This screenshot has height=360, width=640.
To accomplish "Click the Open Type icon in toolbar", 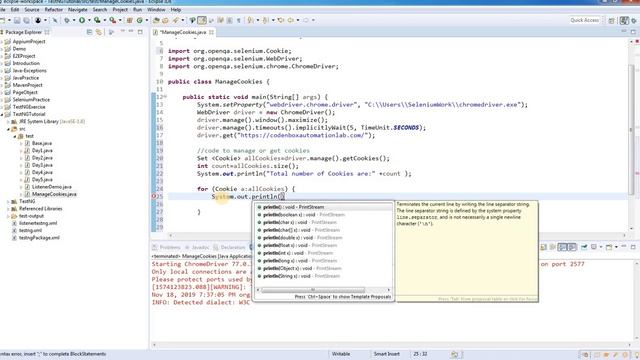I will click(x=156, y=20).
